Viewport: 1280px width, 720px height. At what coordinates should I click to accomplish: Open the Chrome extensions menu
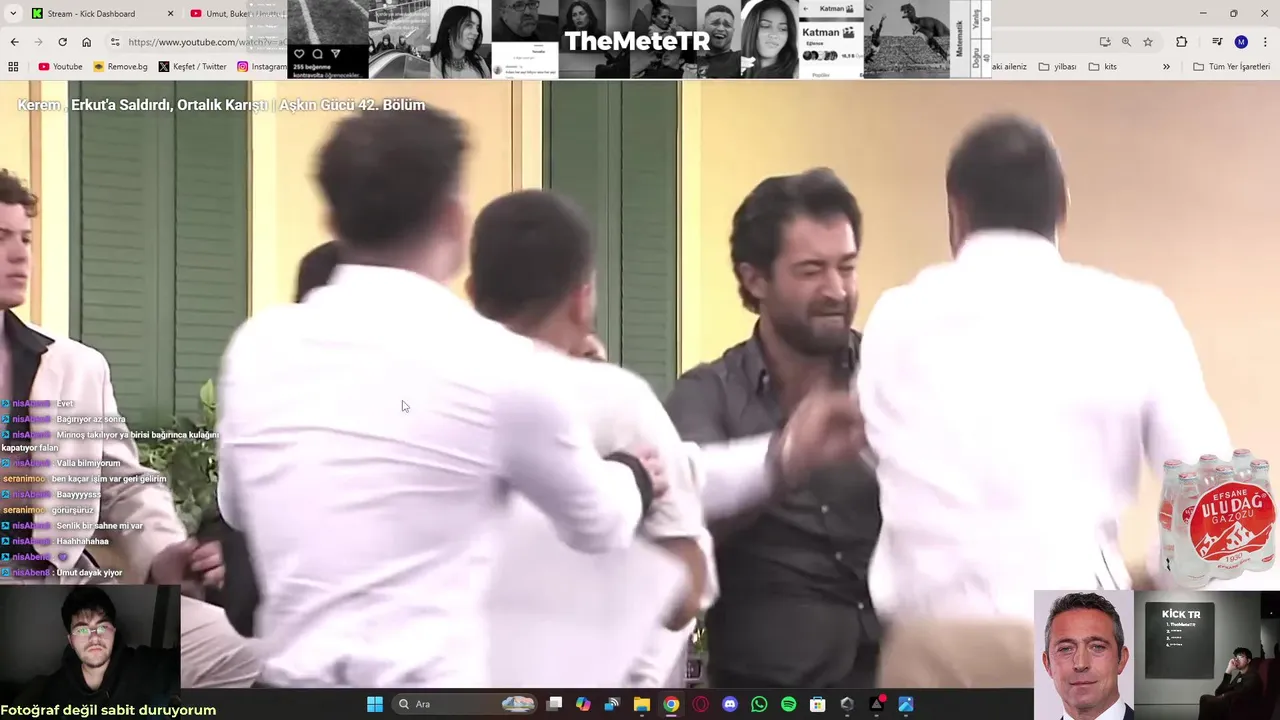pos(1181,42)
